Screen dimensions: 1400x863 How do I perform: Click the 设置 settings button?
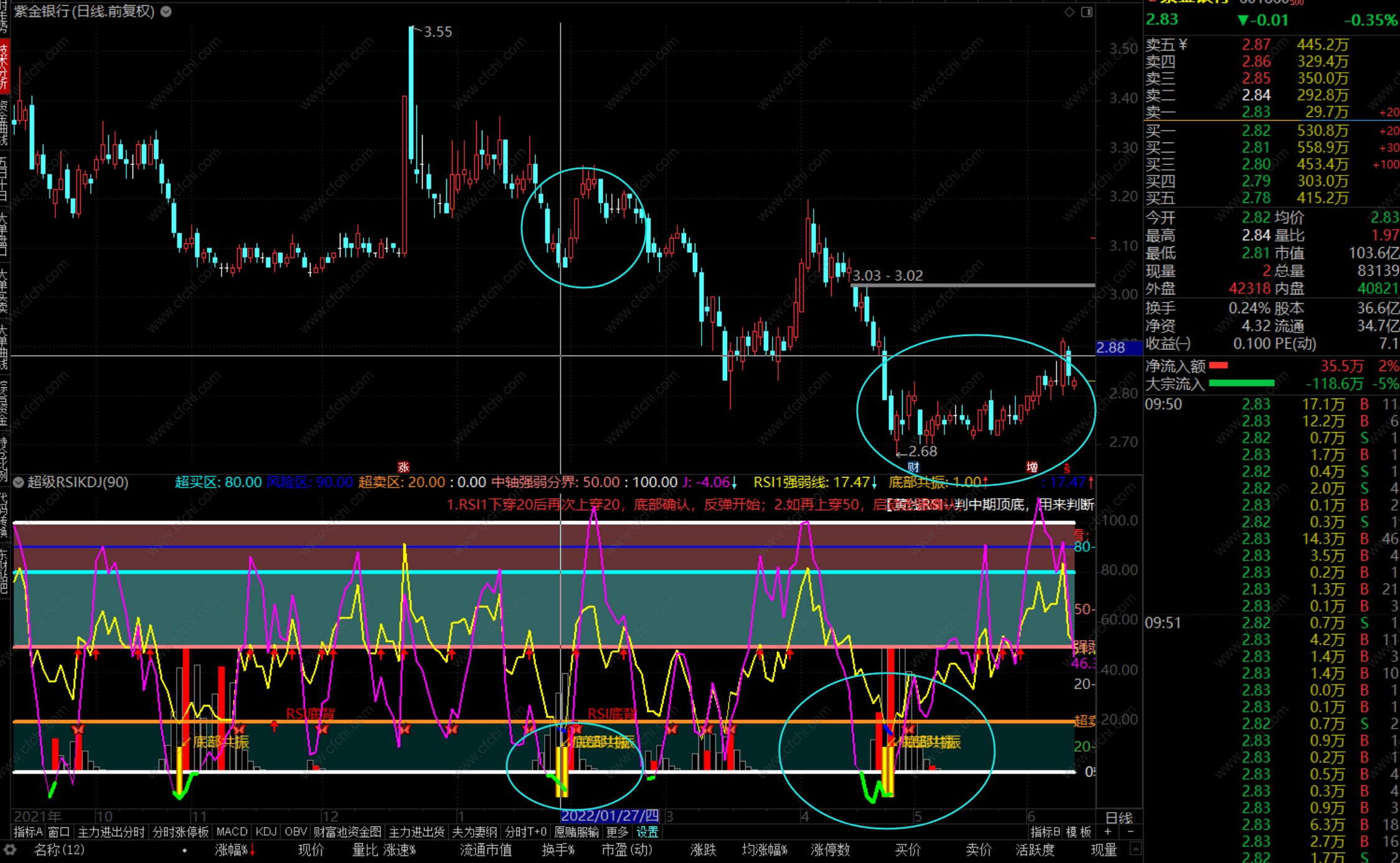(x=647, y=832)
